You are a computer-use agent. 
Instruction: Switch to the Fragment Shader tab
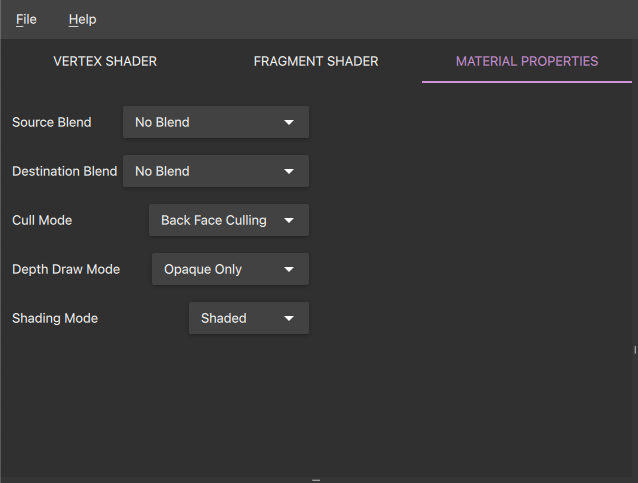(x=316, y=61)
